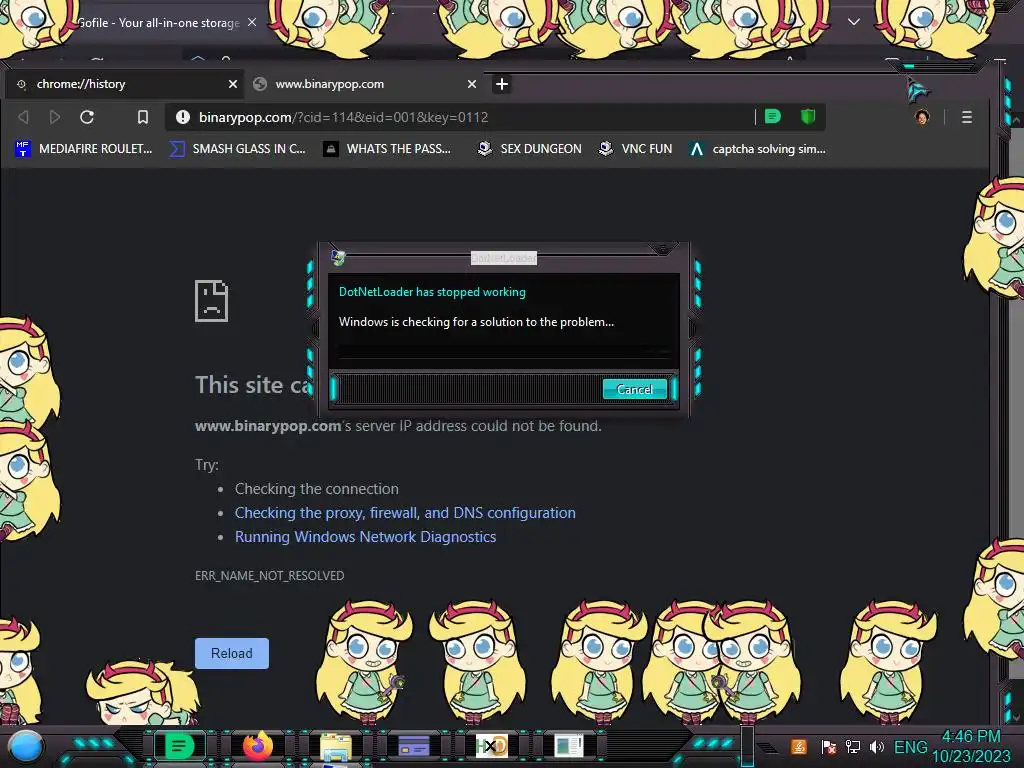Click the blue Reload button
This screenshot has height=768, width=1024.
point(232,653)
